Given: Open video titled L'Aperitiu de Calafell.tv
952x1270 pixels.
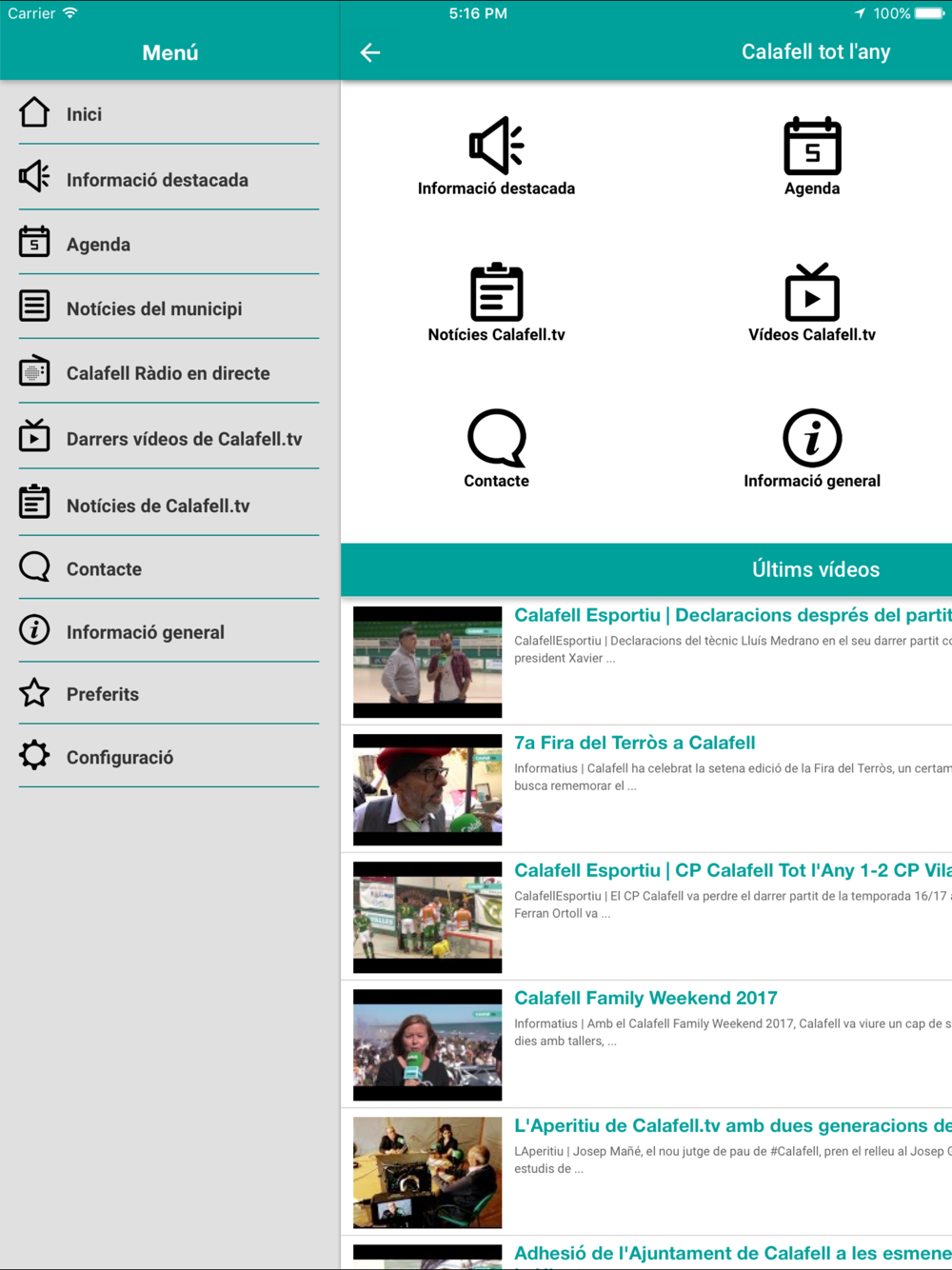Looking at the screenshot, I should 733,1125.
